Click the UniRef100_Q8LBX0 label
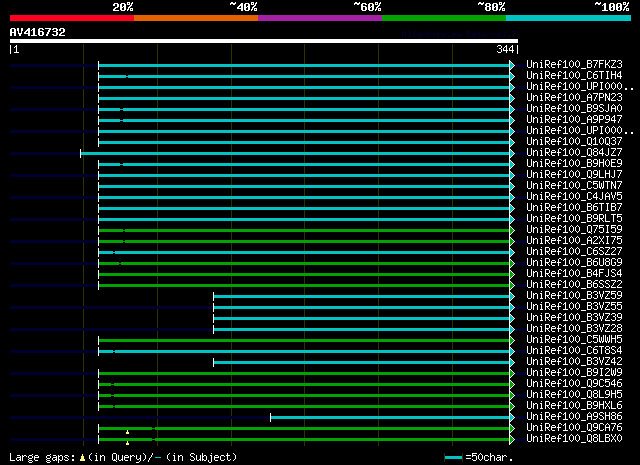The height and width of the screenshot is (465, 640). (574, 439)
